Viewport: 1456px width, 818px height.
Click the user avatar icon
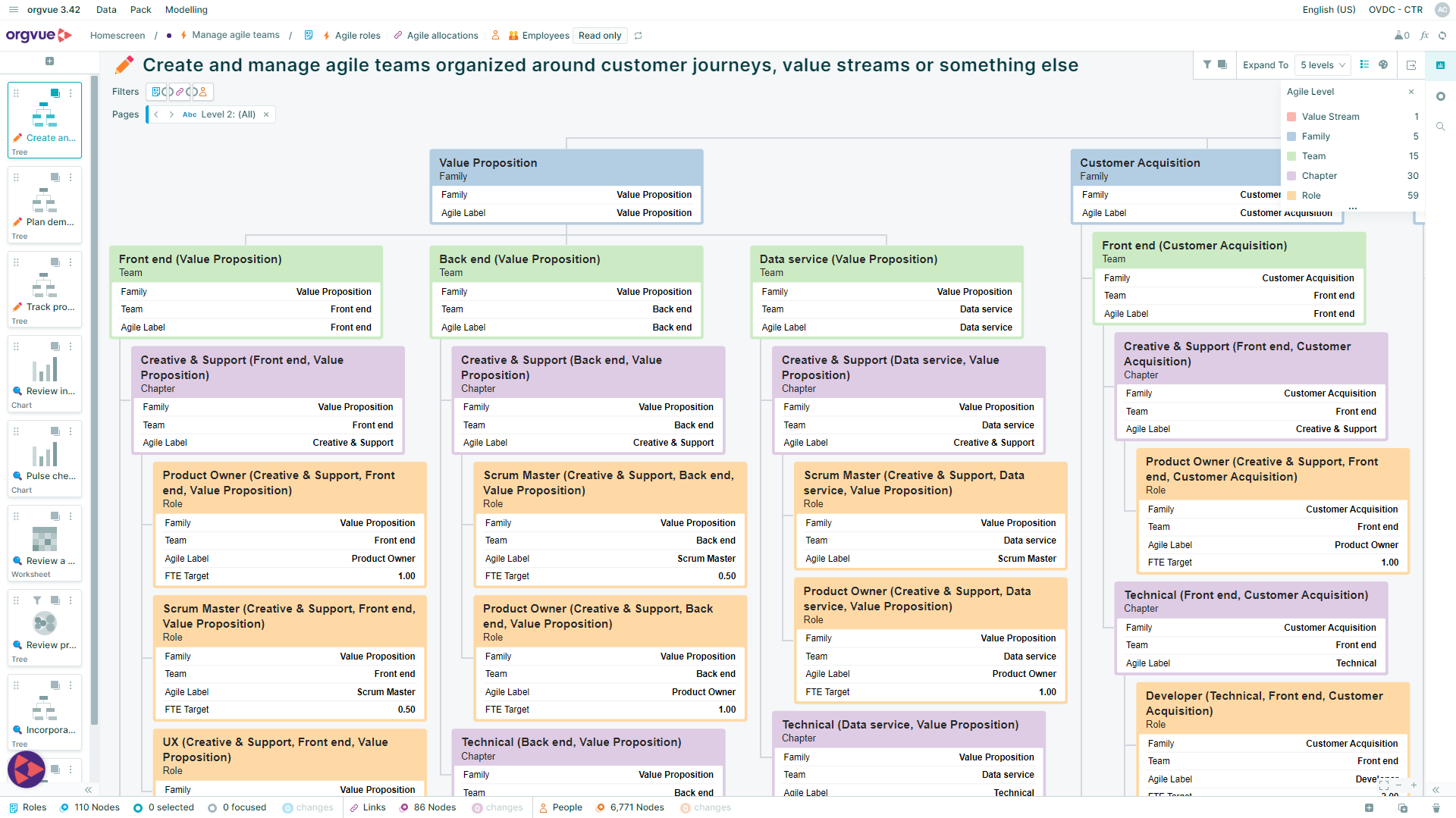point(1442,10)
